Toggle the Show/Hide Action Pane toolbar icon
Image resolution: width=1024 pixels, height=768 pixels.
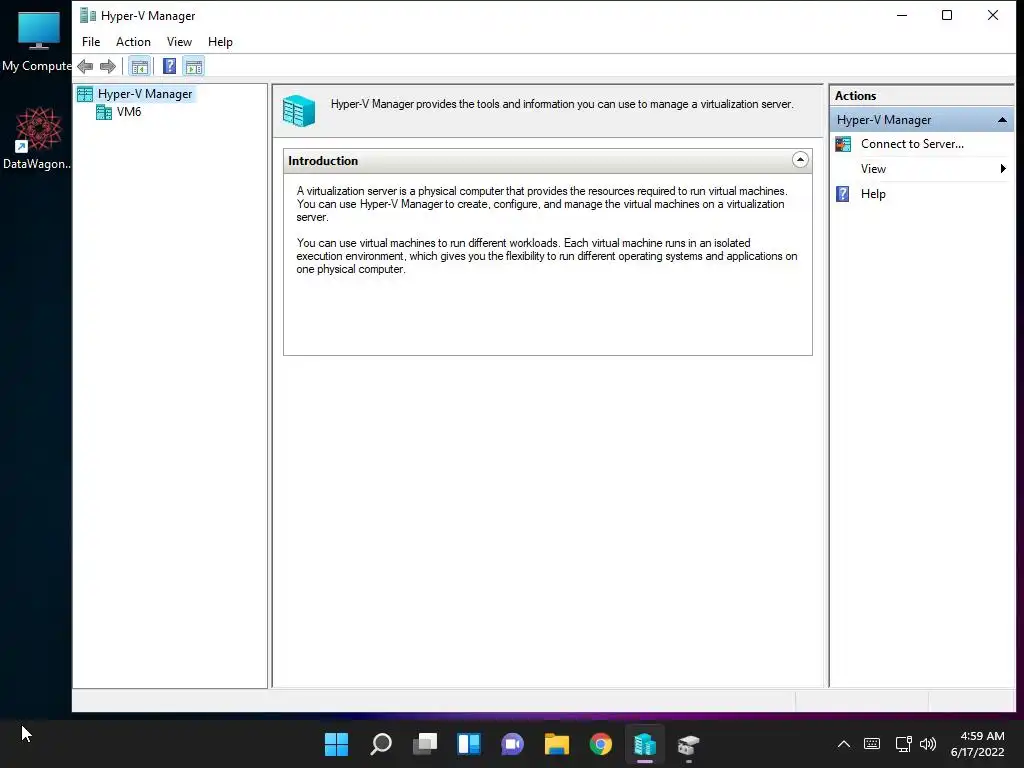pos(194,66)
